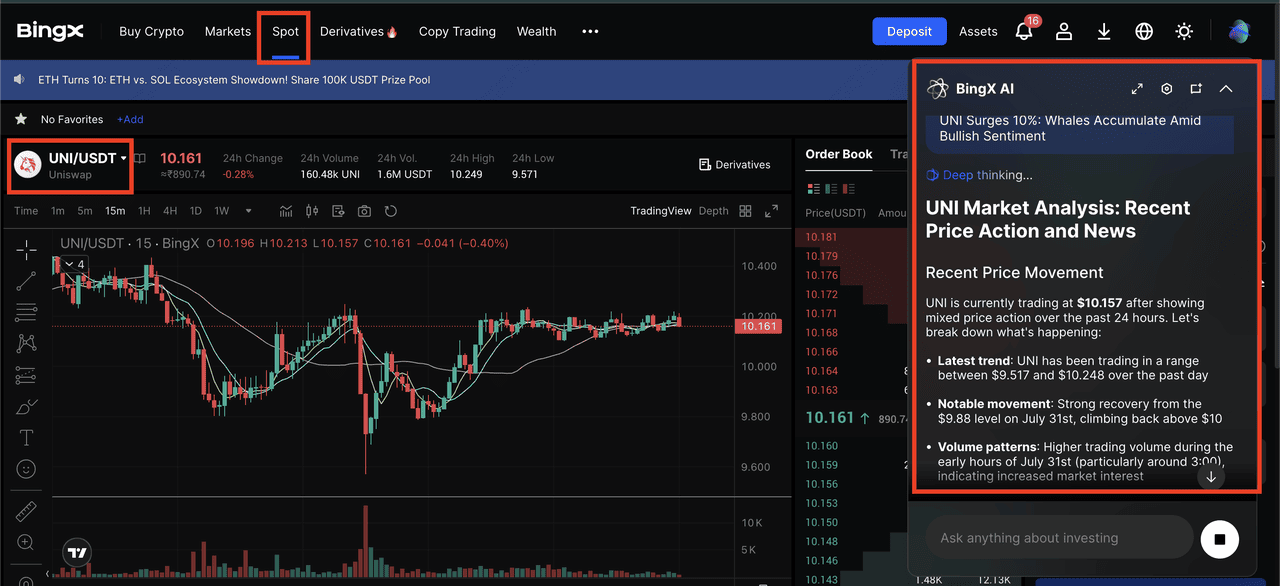The height and width of the screenshot is (586, 1280).
Task: Open the Derivatives link beside price stats
Action: [735, 164]
